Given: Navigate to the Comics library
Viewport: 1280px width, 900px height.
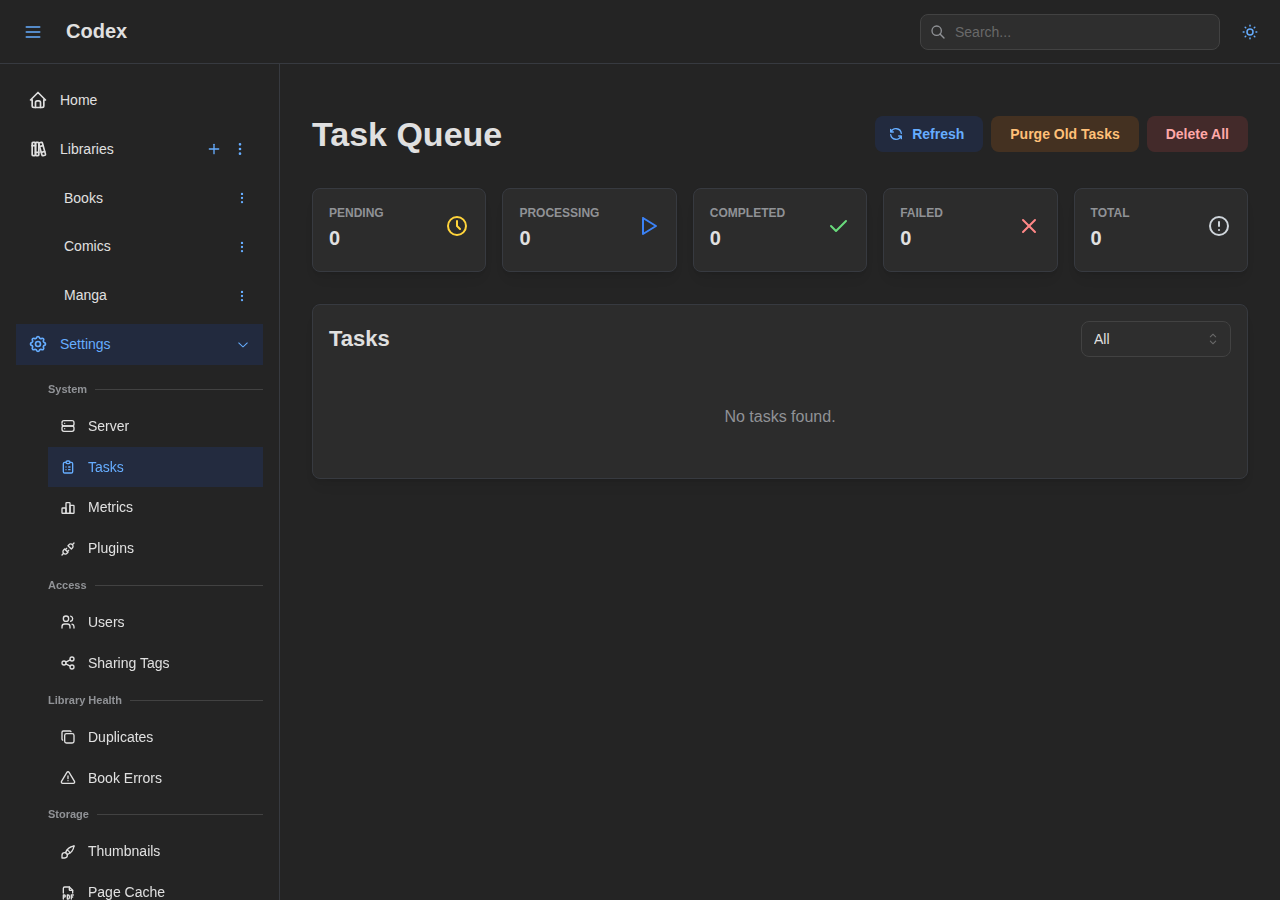Looking at the screenshot, I should point(87,246).
